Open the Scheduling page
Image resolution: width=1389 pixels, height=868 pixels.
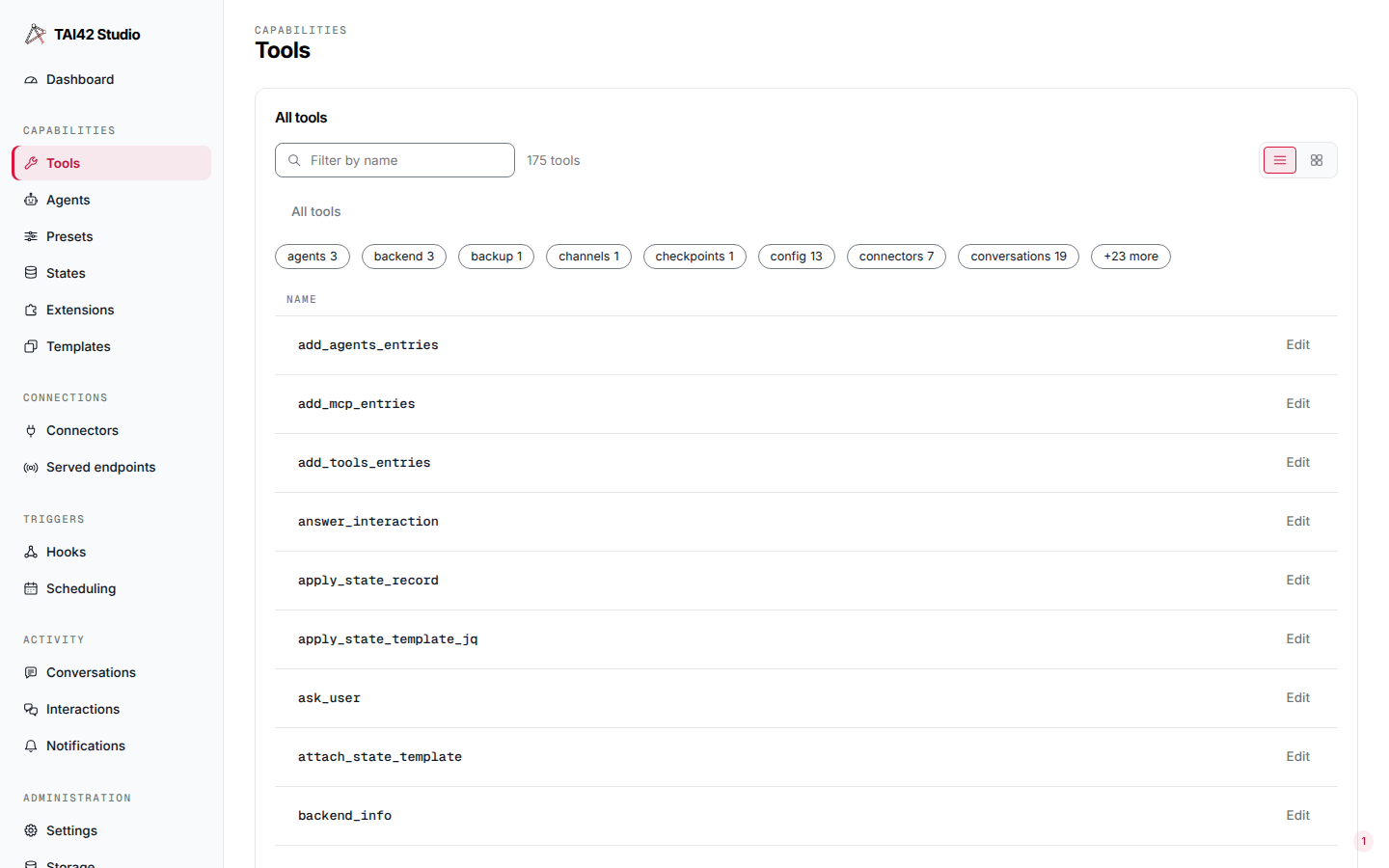[x=112, y=588]
